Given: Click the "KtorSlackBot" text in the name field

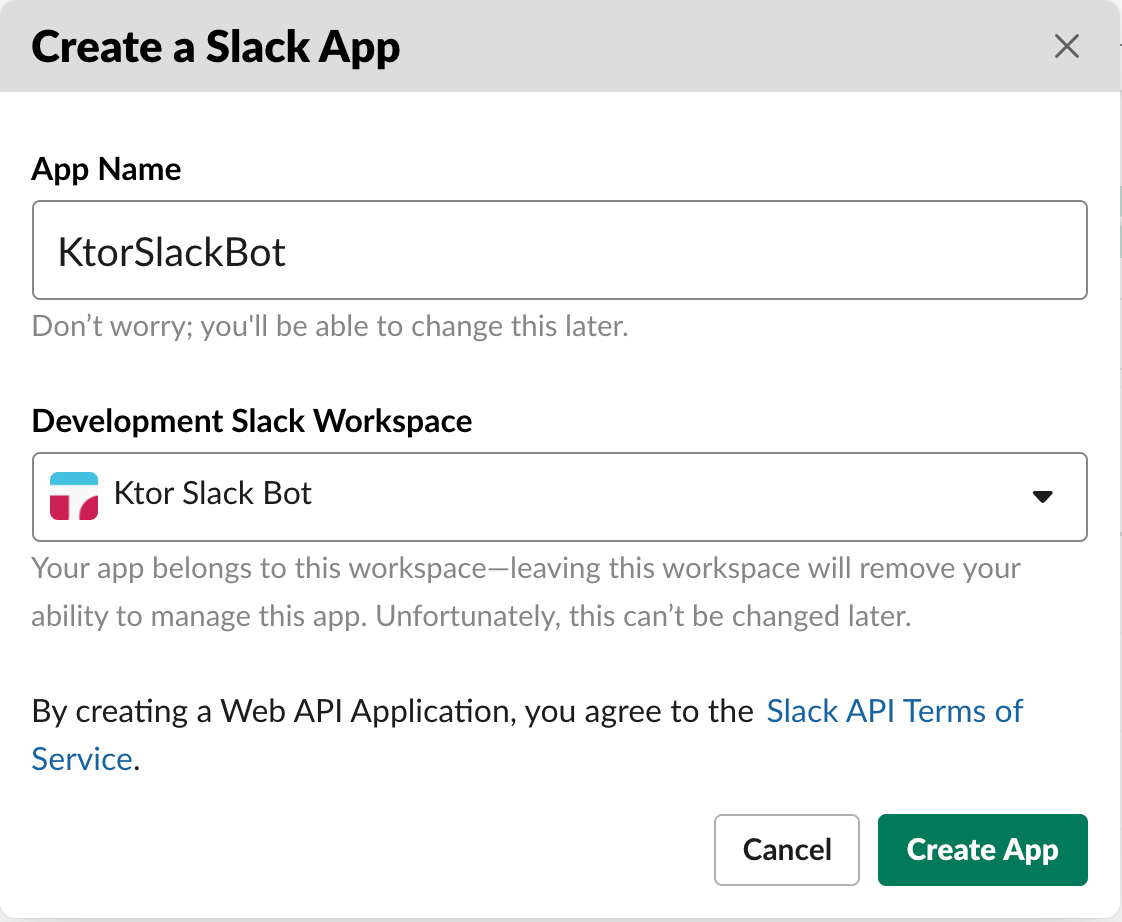Looking at the screenshot, I should click(172, 252).
